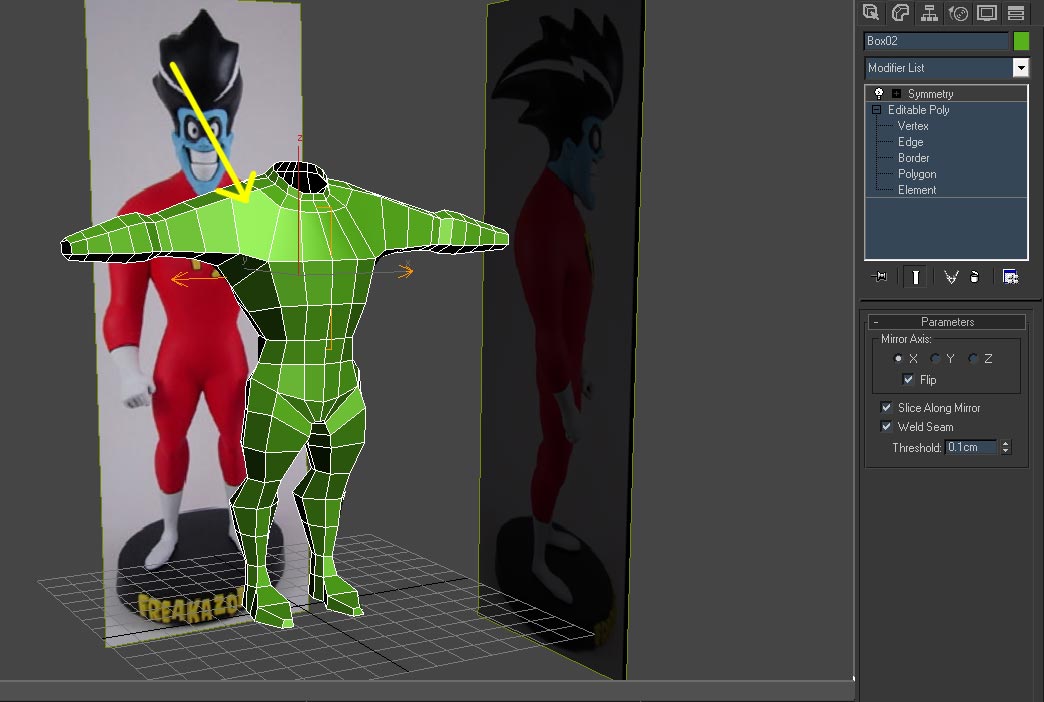
Task: Select Element sub-object level
Action: tap(917, 190)
